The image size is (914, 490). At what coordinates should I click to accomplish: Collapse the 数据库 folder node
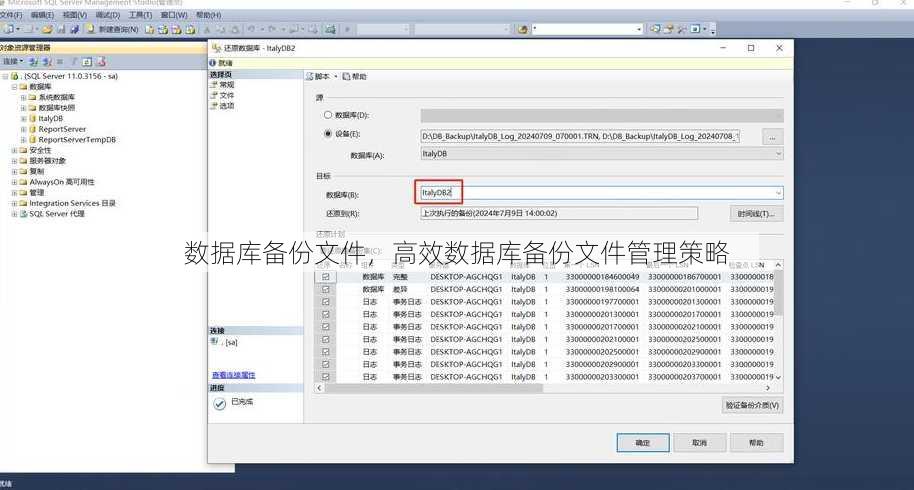[14, 87]
